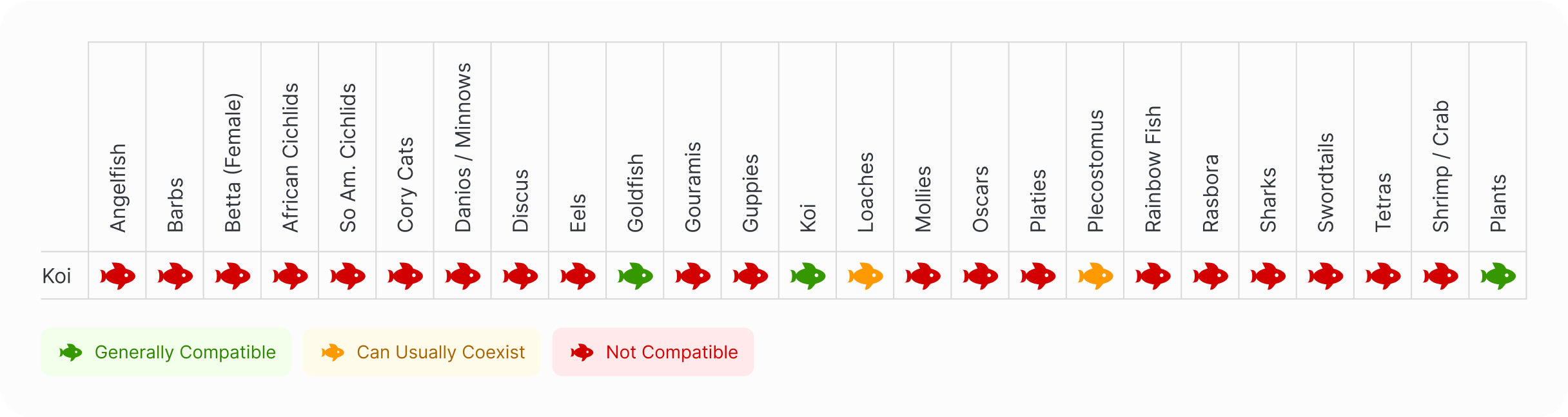Click the orange fish under Plecostomus
This screenshot has height=417, width=1568.
click(1095, 276)
